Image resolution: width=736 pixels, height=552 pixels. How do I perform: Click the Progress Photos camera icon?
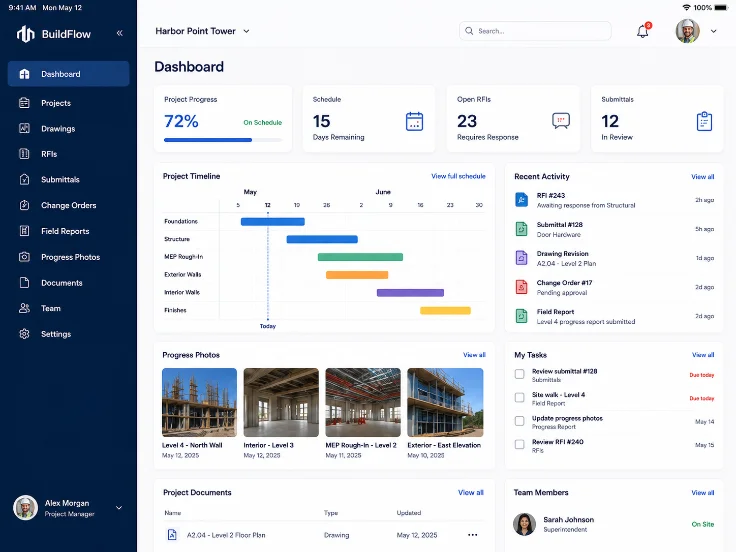24,257
